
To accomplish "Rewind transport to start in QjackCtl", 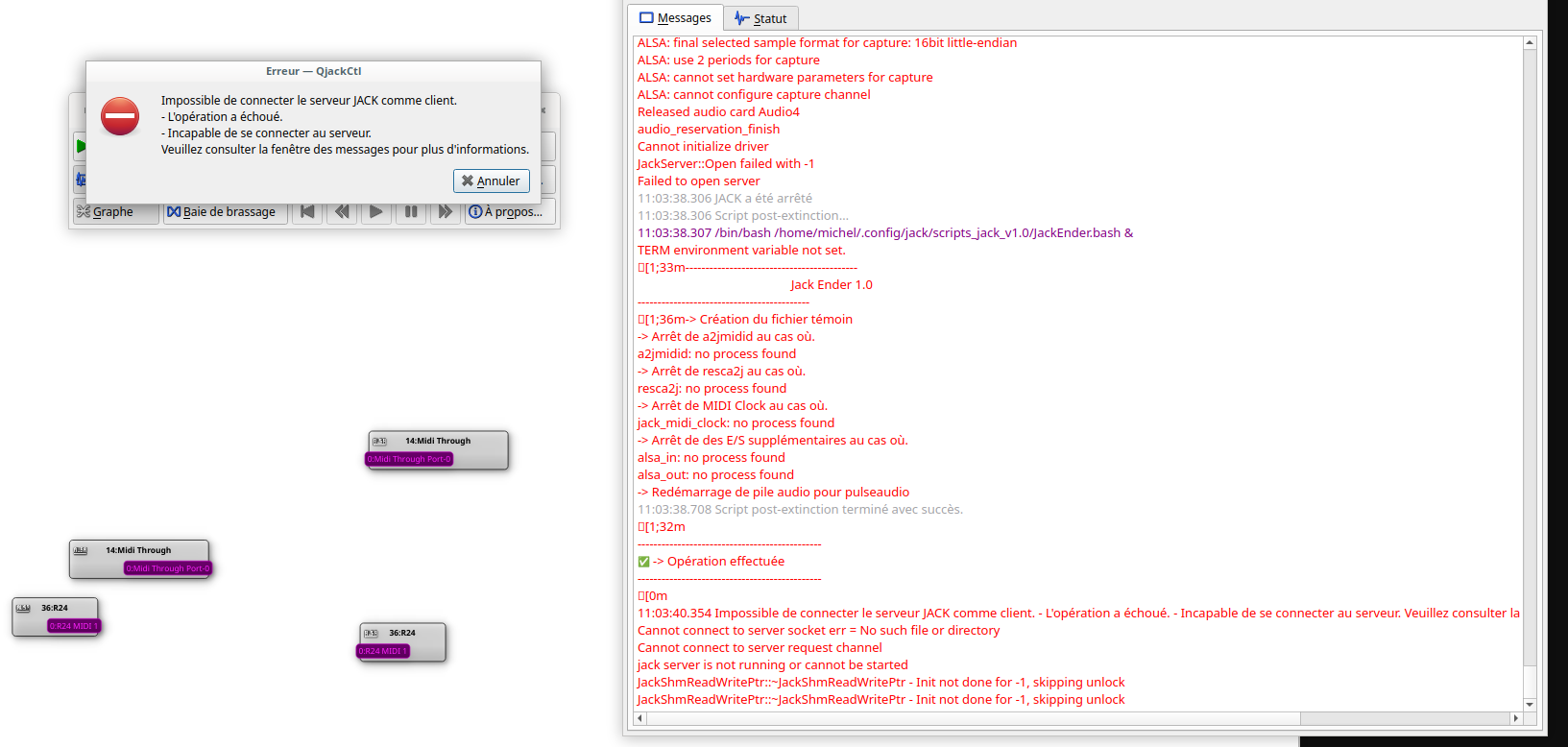I will pos(307,211).
